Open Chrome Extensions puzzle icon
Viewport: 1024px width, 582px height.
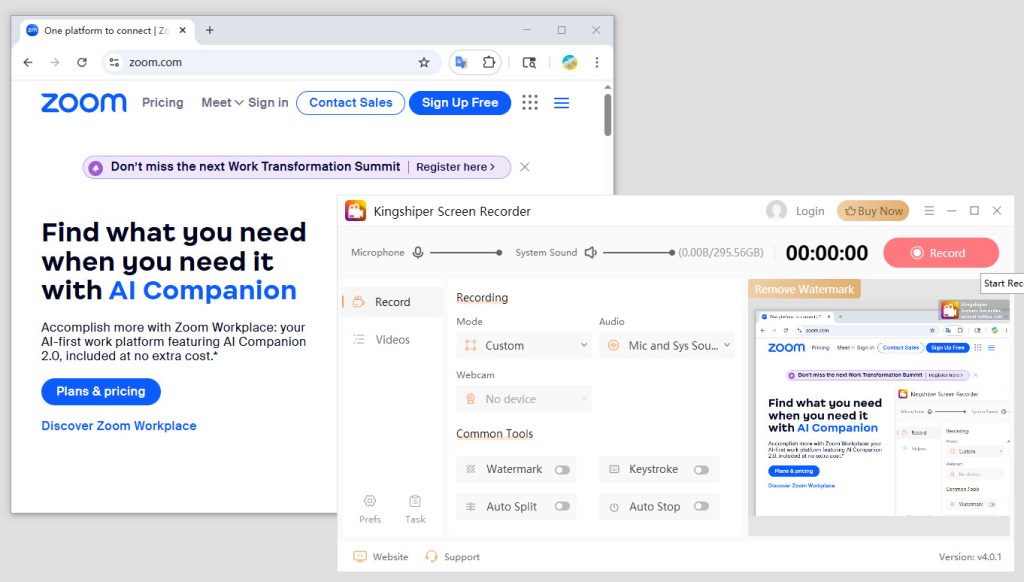click(x=488, y=63)
